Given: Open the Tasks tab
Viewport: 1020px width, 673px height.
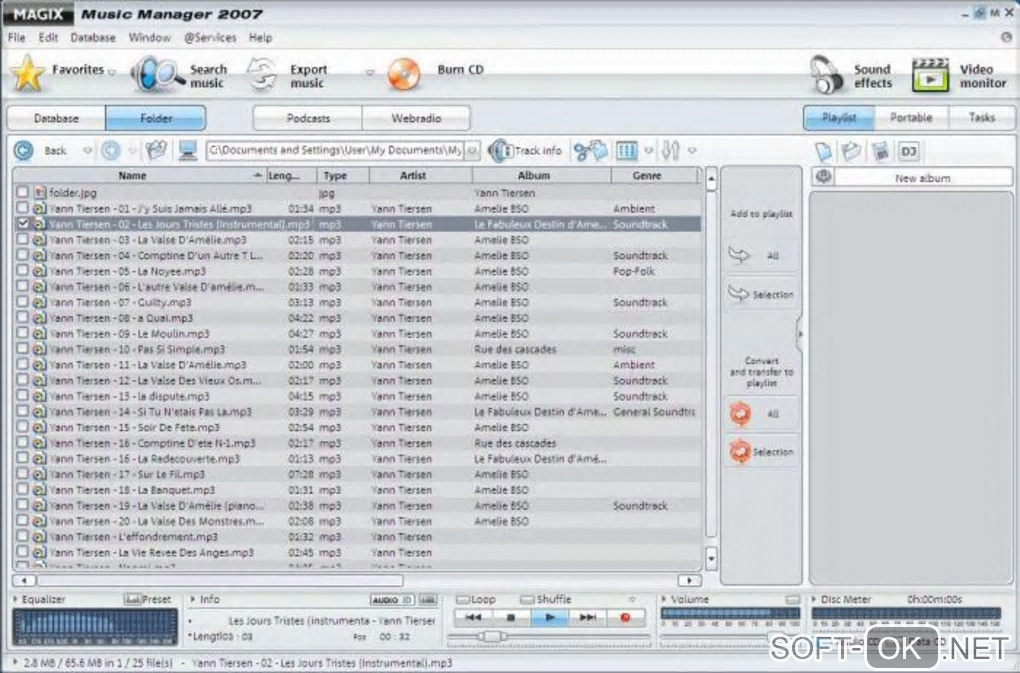Looking at the screenshot, I should click(982, 118).
